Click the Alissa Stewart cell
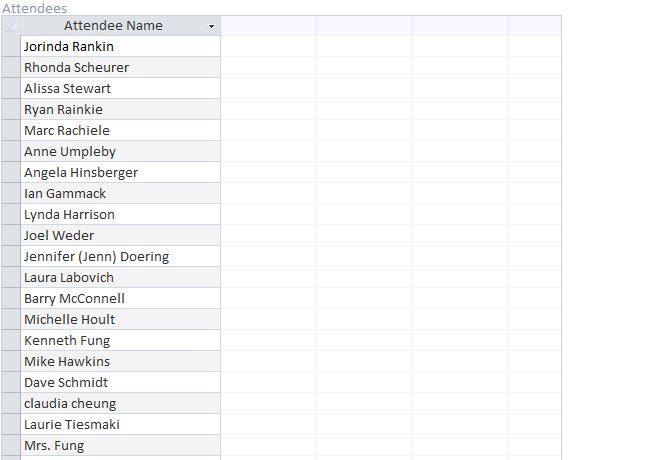The height and width of the screenshot is (460, 669). (x=120, y=88)
